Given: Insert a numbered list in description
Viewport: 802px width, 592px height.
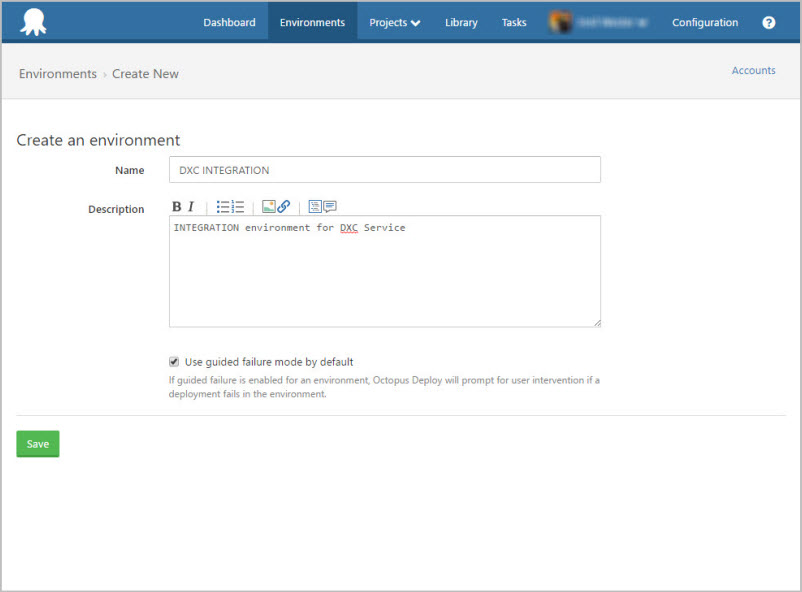Looking at the screenshot, I should coord(238,207).
